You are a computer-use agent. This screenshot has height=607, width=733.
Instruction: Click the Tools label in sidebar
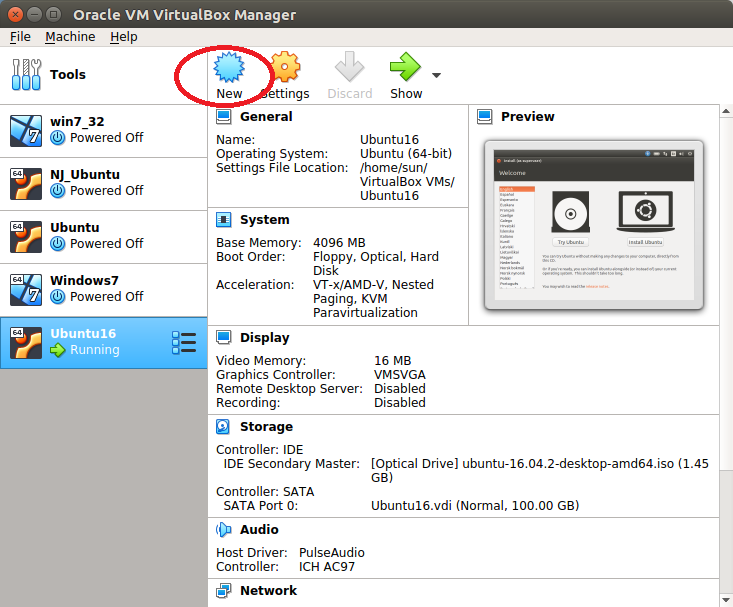[68, 74]
